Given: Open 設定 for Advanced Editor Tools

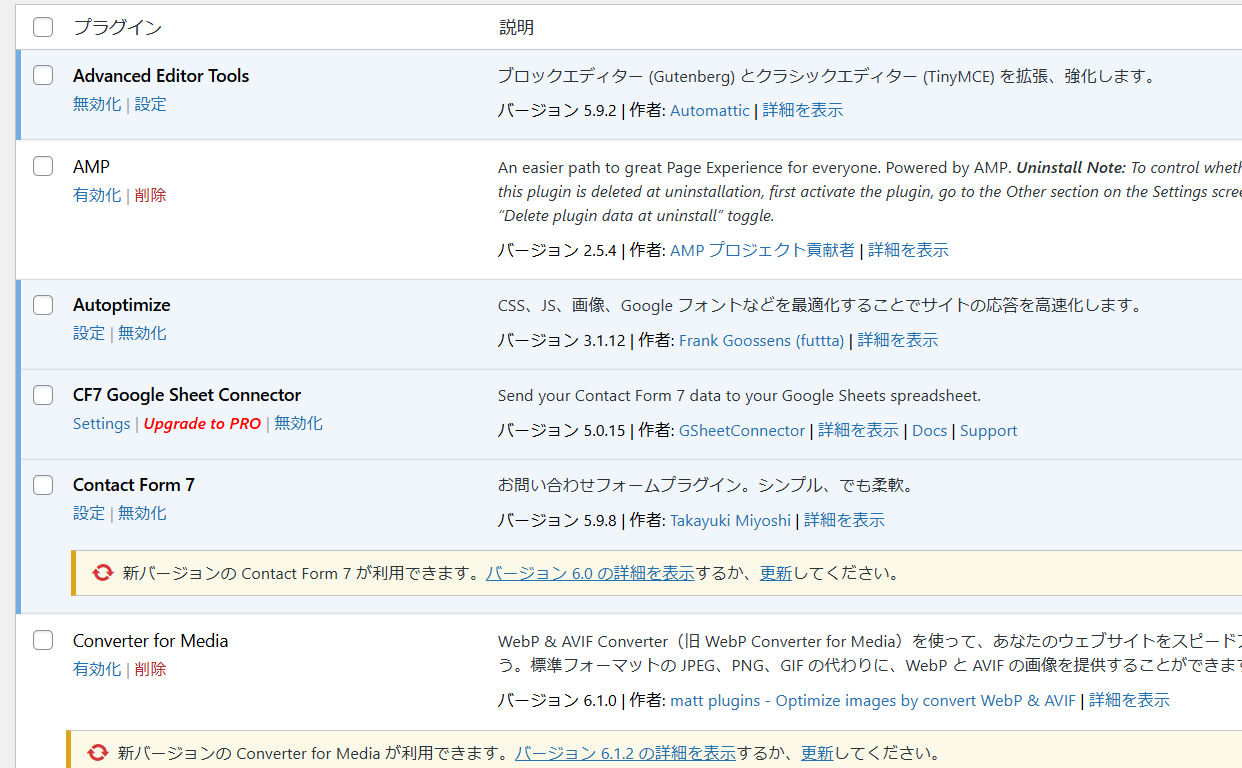Looking at the screenshot, I should [150, 104].
